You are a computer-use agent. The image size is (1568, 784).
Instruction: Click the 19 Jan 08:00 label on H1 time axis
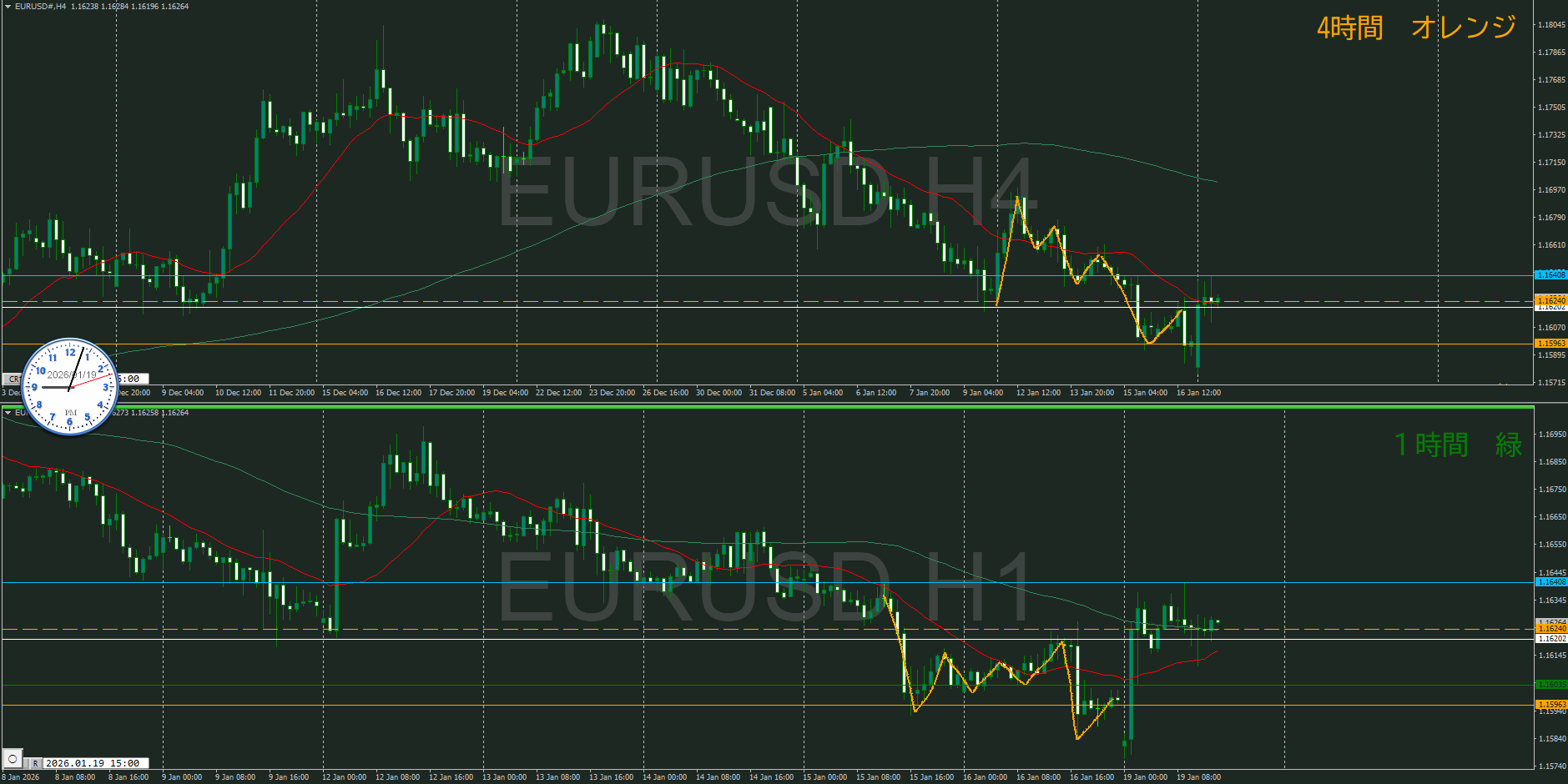pyautogui.click(x=1198, y=777)
